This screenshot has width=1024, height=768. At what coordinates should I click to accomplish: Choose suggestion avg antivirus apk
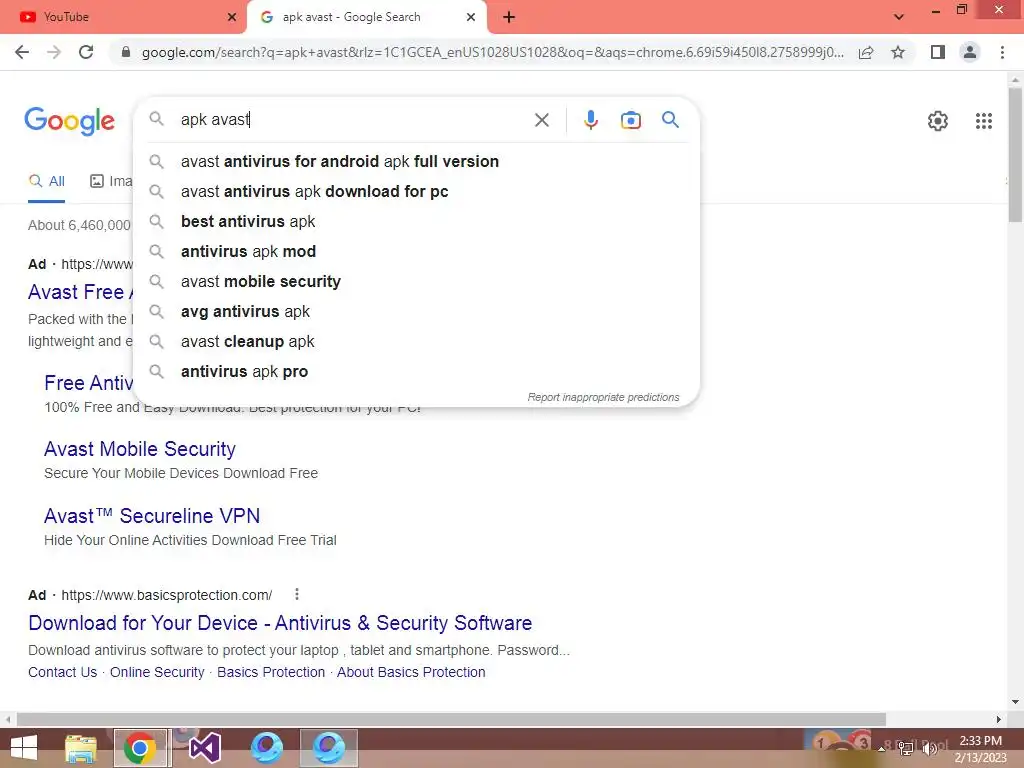click(415, 312)
